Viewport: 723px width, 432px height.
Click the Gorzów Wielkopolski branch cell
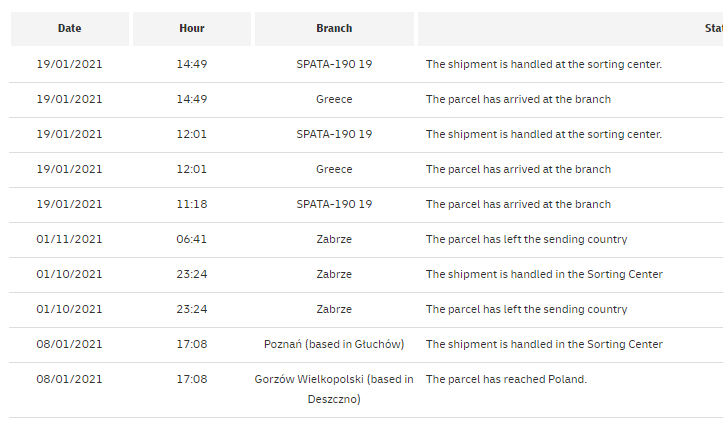pyautogui.click(x=334, y=389)
